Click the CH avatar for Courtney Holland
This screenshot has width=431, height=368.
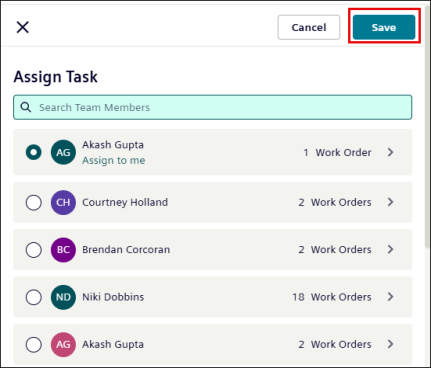(x=63, y=202)
